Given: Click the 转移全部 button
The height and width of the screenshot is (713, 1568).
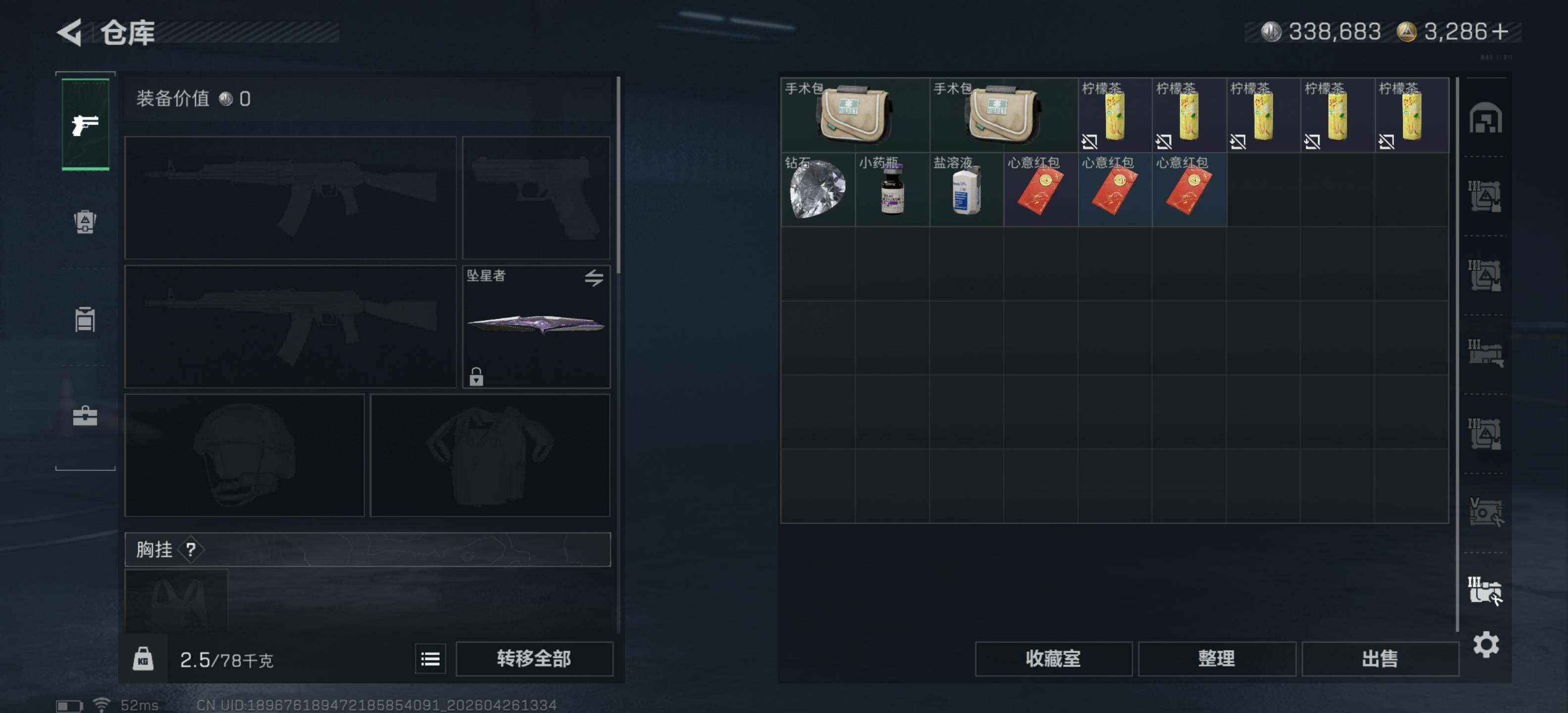Looking at the screenshot, I should click(x=534, y=659).
